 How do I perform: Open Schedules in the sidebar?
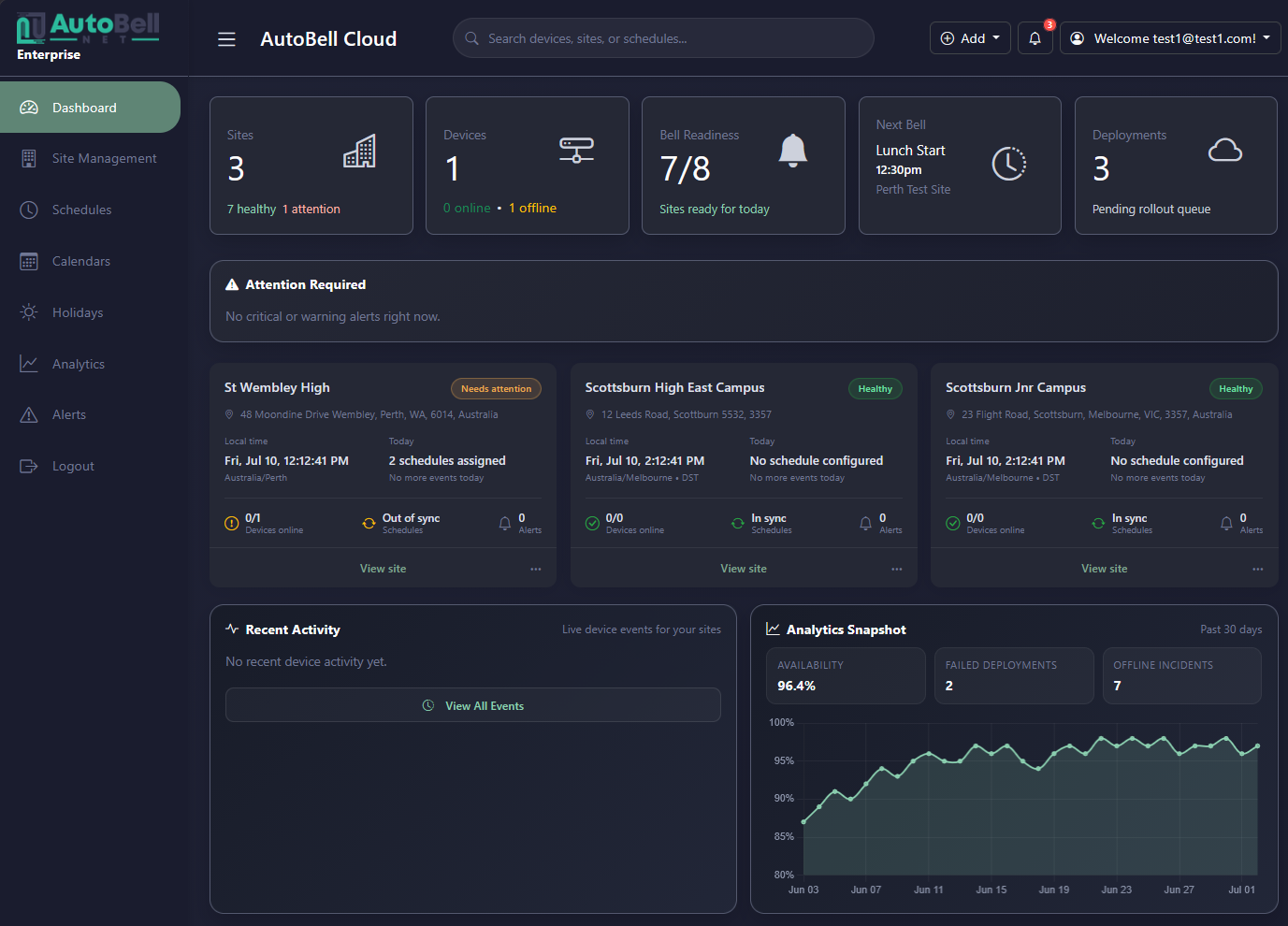coord(90,210)
